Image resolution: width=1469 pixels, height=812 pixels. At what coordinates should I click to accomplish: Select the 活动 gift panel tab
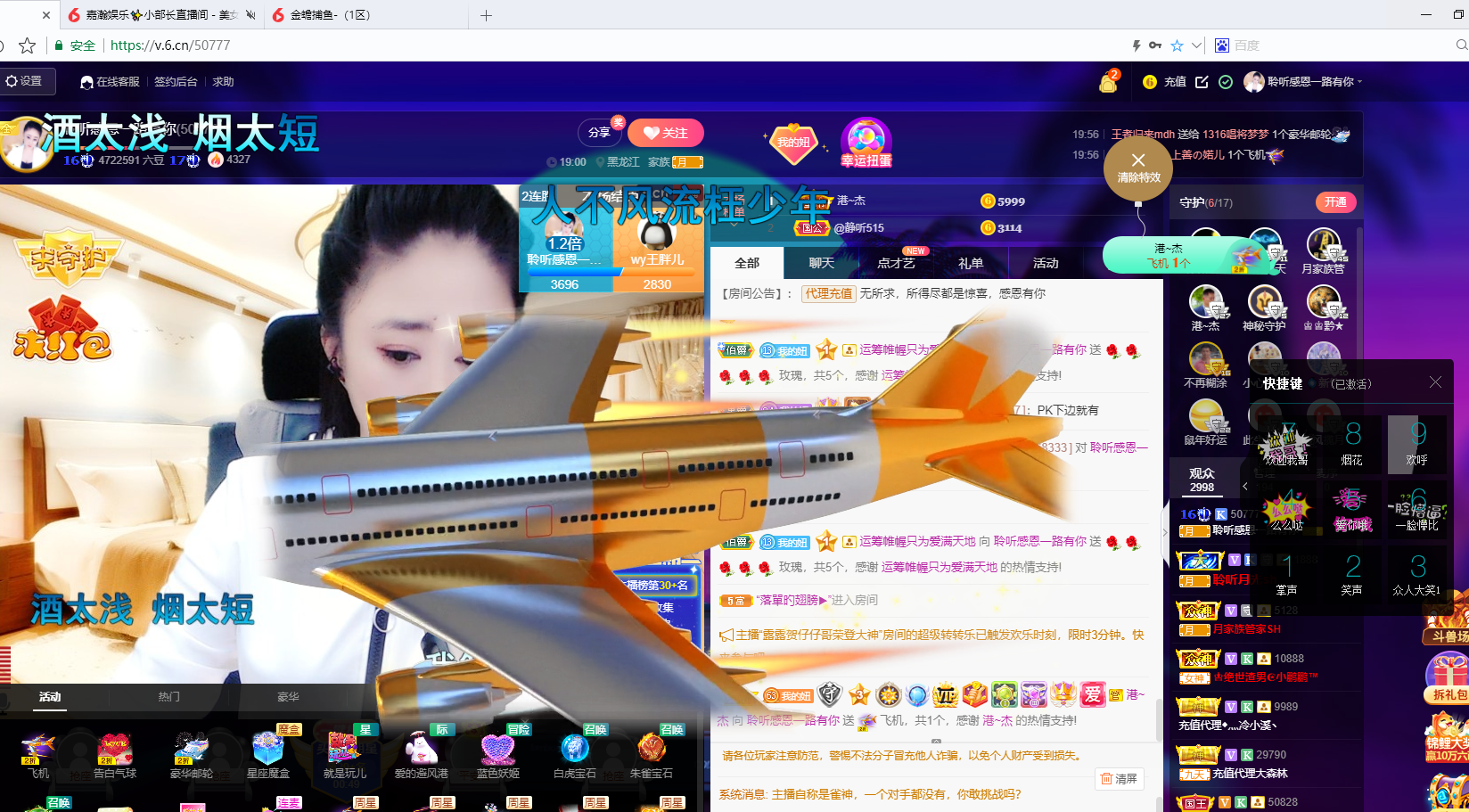coord(50,697)
